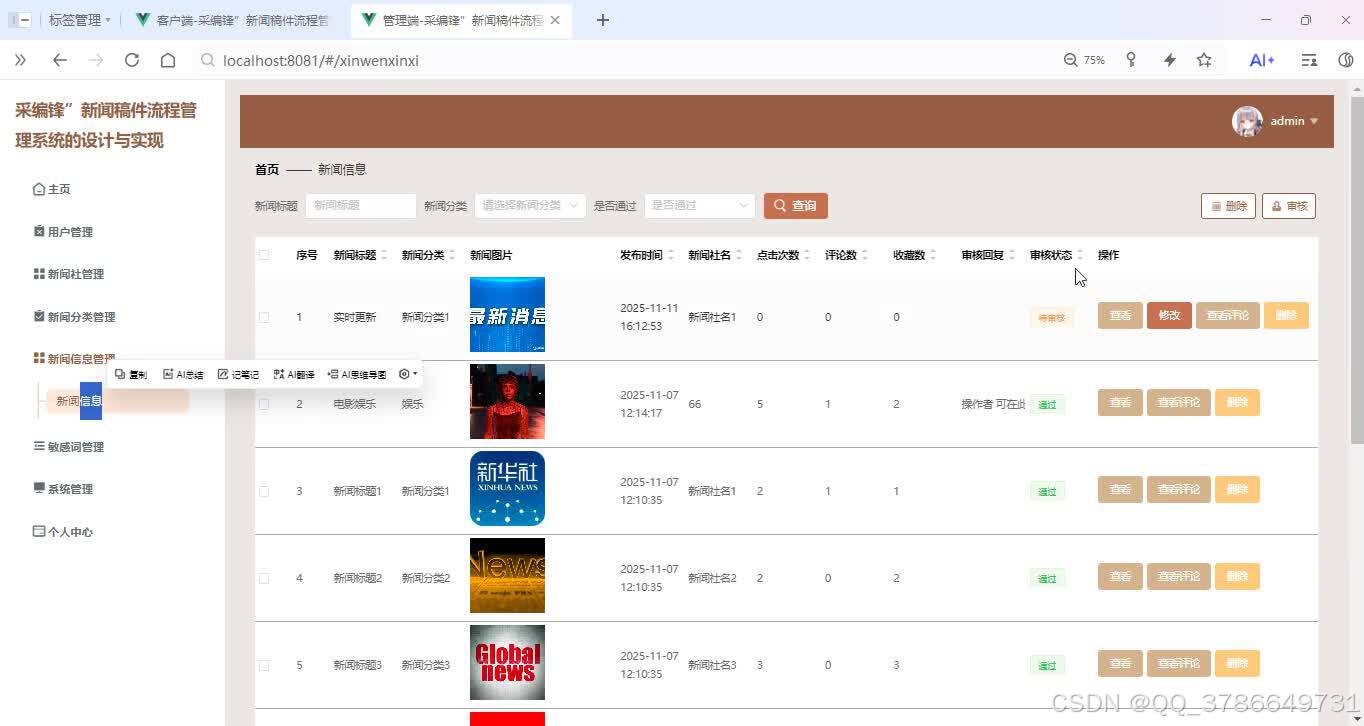Click the 审核 button
Screen dimensions: 1364x726
coord(1289,206)
